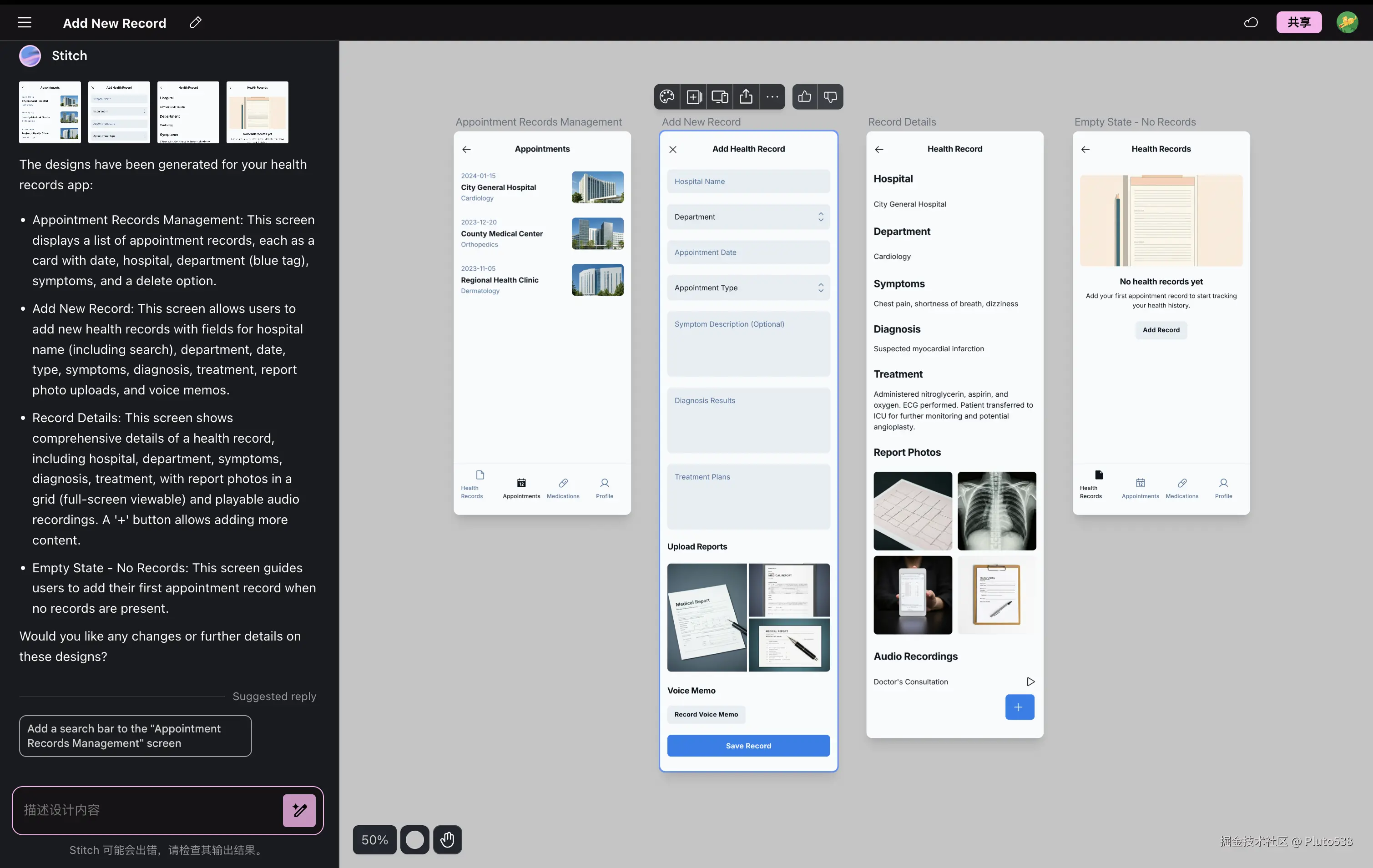Click the add frame toolbar icon
The width and height of the screenshot is (1373, 868).
694,97
